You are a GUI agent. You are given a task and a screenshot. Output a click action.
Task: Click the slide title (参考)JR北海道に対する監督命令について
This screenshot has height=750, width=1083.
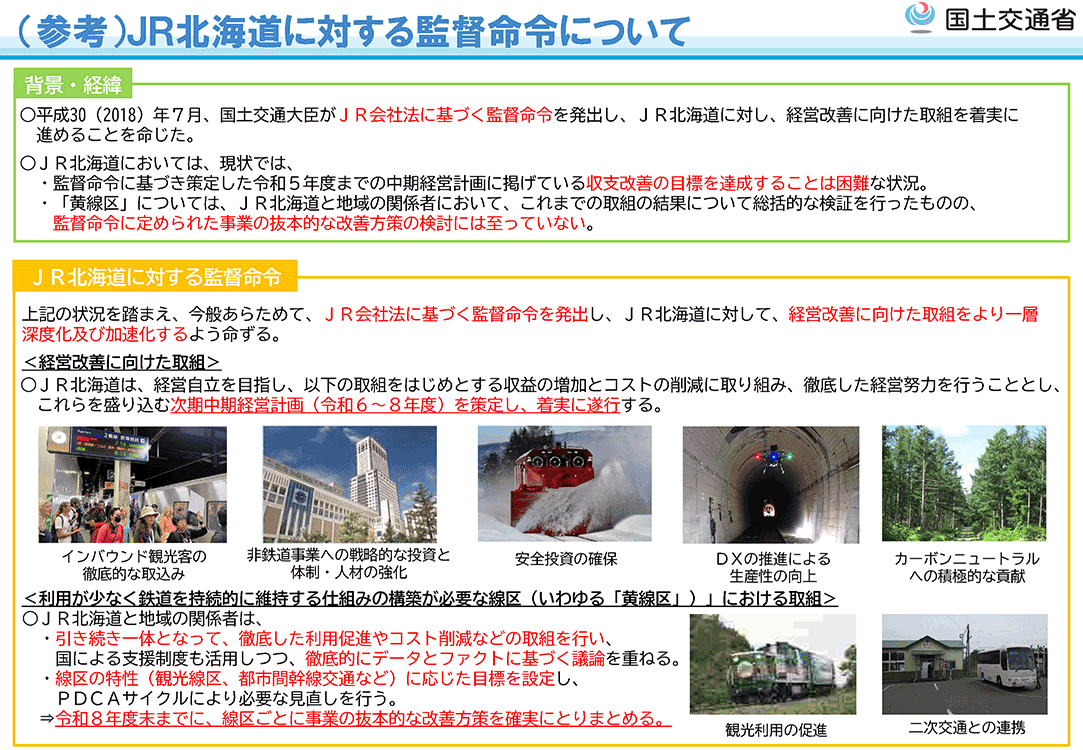[x=352, y=32]
